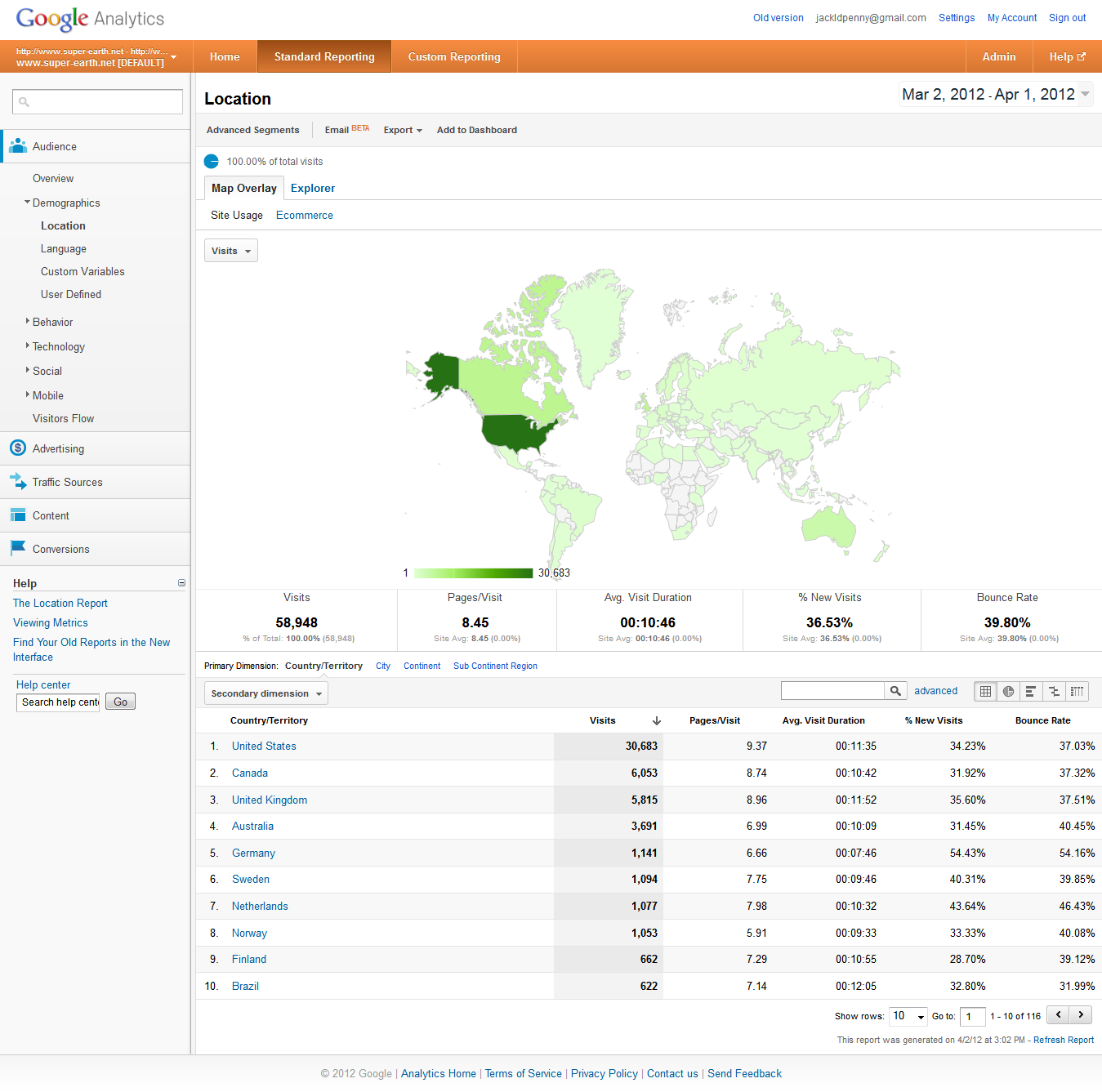Go to previous page of results
The height and width of the screenshot is (1092, 1102).
point(1058,1014)
